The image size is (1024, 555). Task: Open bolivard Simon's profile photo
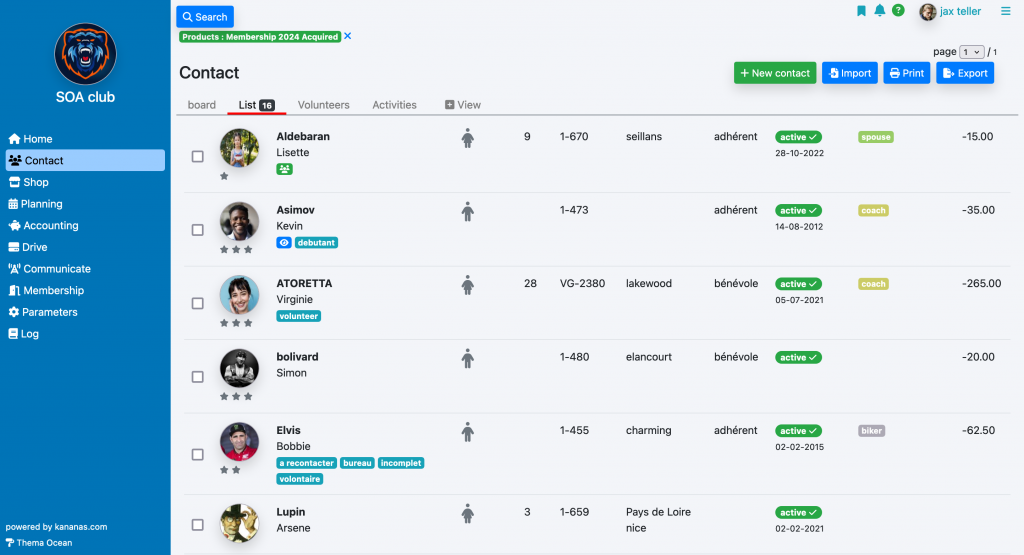tap(240, 368)
